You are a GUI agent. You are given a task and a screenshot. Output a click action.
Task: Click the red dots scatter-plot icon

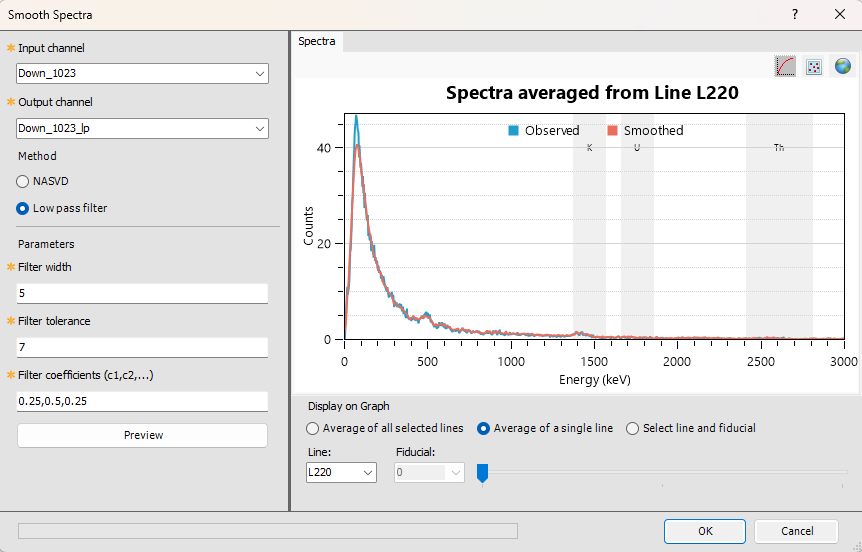[814, 66]
